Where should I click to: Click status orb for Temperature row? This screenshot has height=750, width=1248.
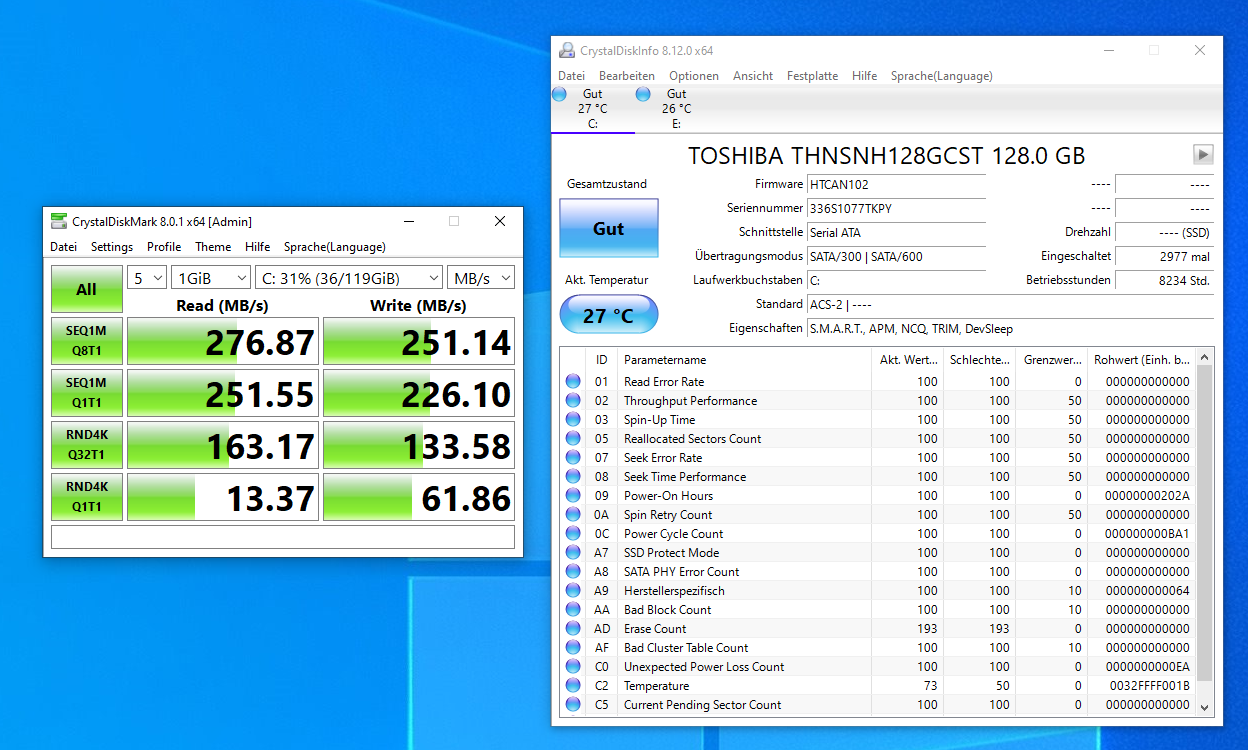[573, 685]
